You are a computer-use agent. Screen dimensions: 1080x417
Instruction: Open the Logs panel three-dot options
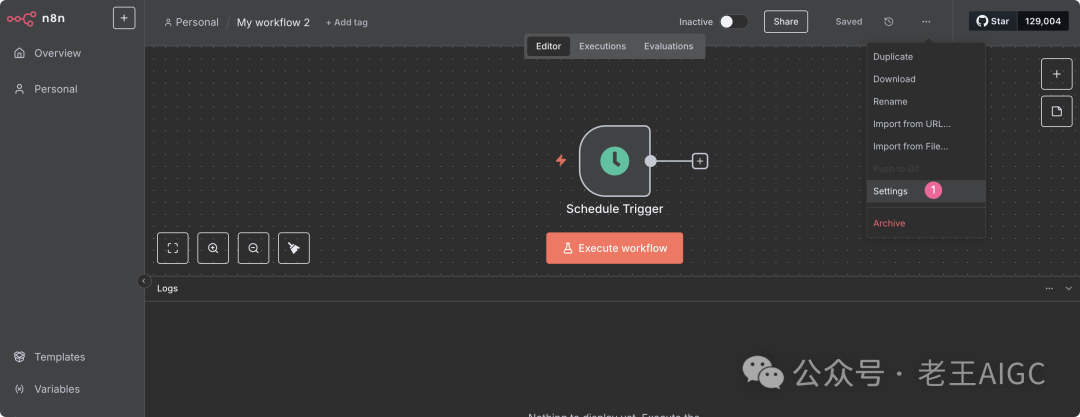1049,288
